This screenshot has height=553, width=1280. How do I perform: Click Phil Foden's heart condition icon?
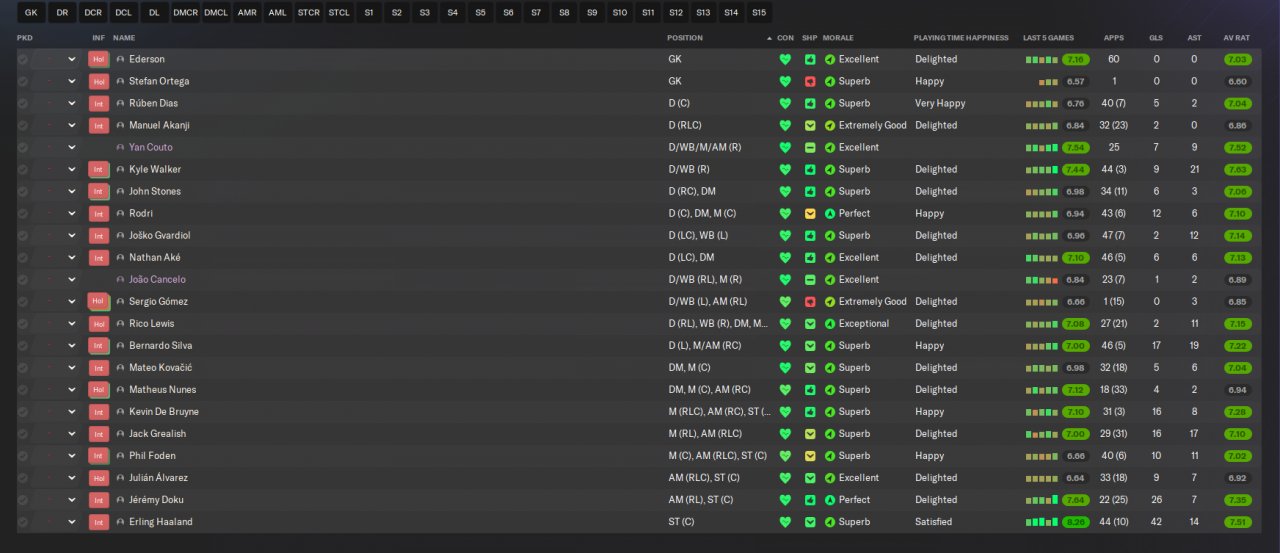pos(785,456)
